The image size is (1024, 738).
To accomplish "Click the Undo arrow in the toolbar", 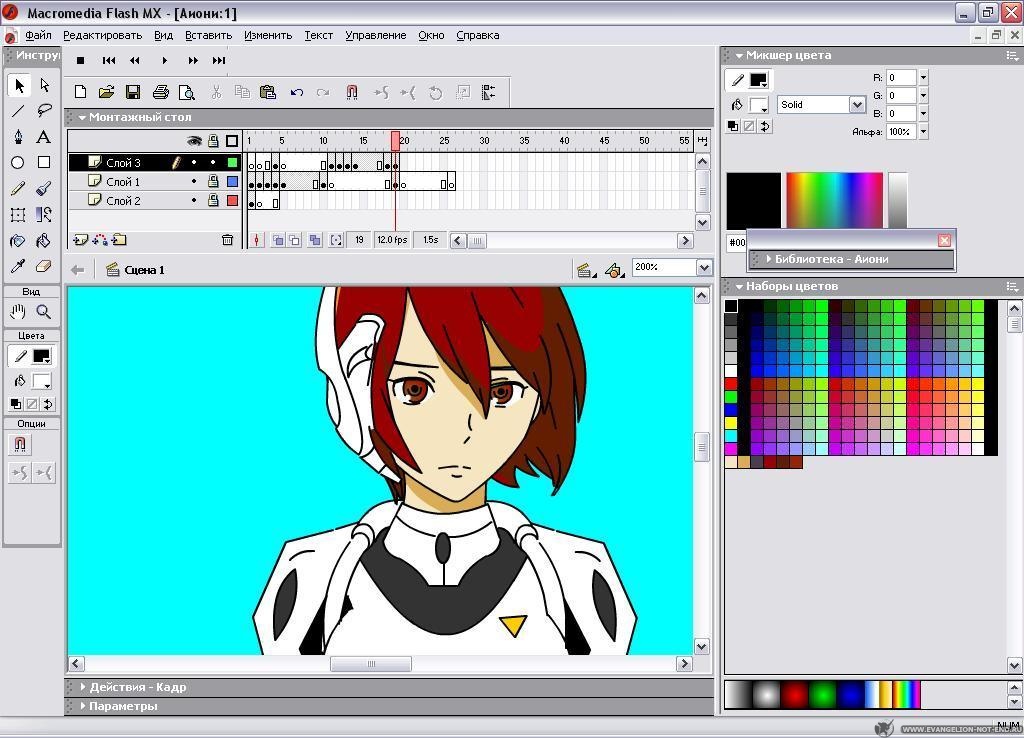I will tap(296, 92).
